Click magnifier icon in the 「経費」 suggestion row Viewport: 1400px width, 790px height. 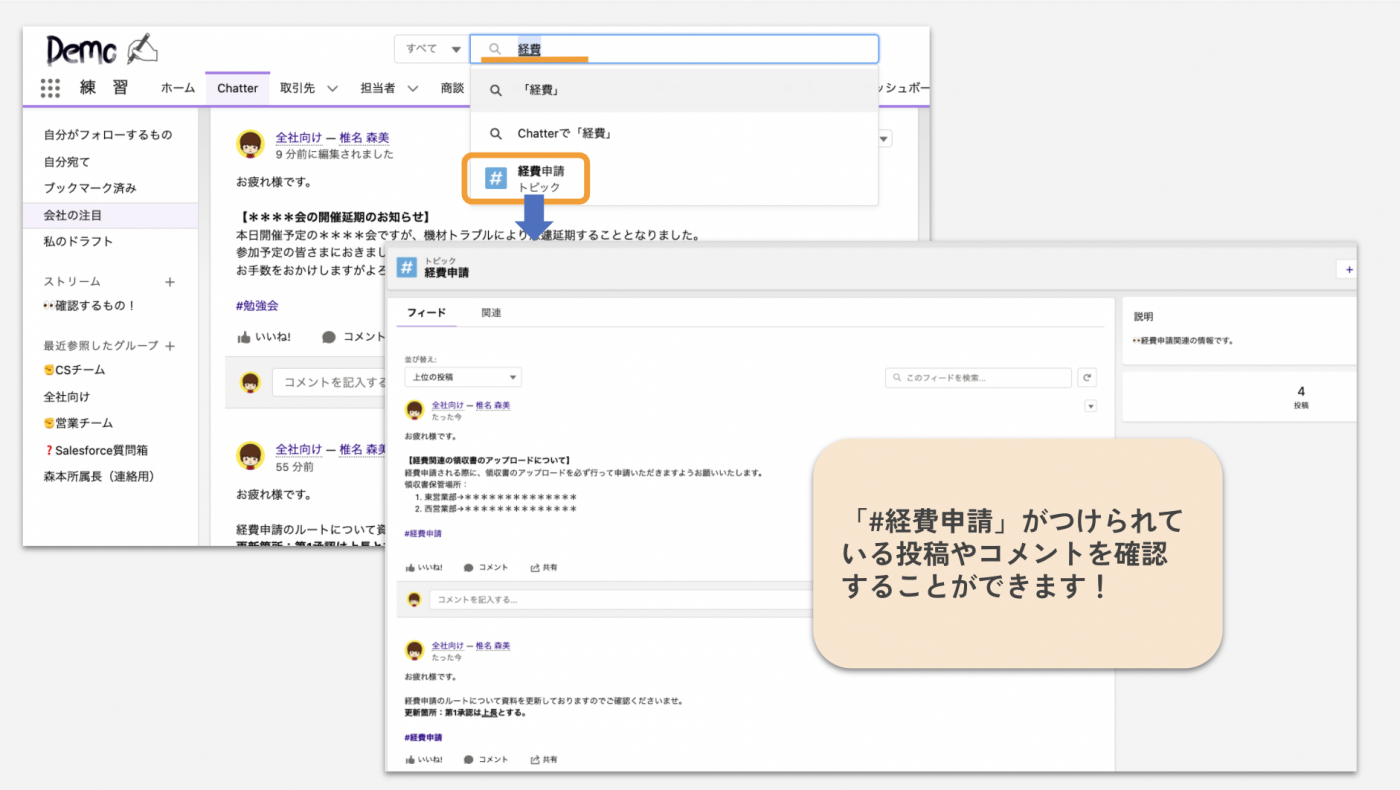coord(495,90)
